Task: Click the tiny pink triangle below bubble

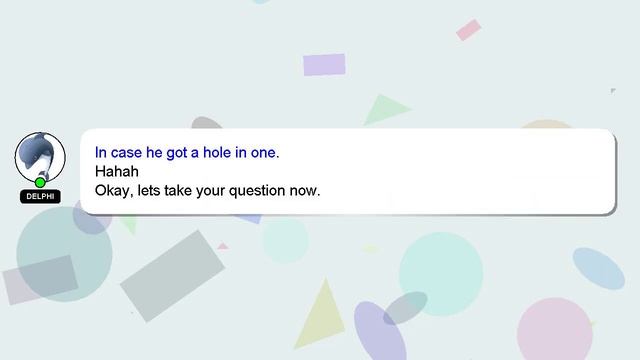Action: tap(223, 246)
